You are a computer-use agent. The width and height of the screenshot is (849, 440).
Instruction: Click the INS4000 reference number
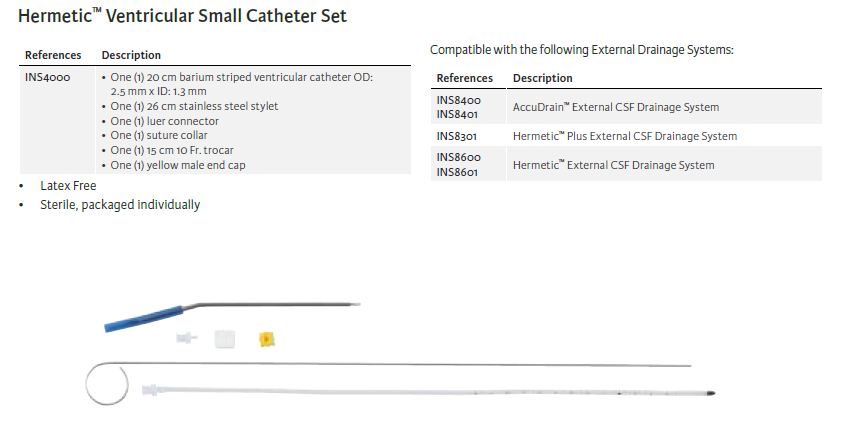click(47, 77)
